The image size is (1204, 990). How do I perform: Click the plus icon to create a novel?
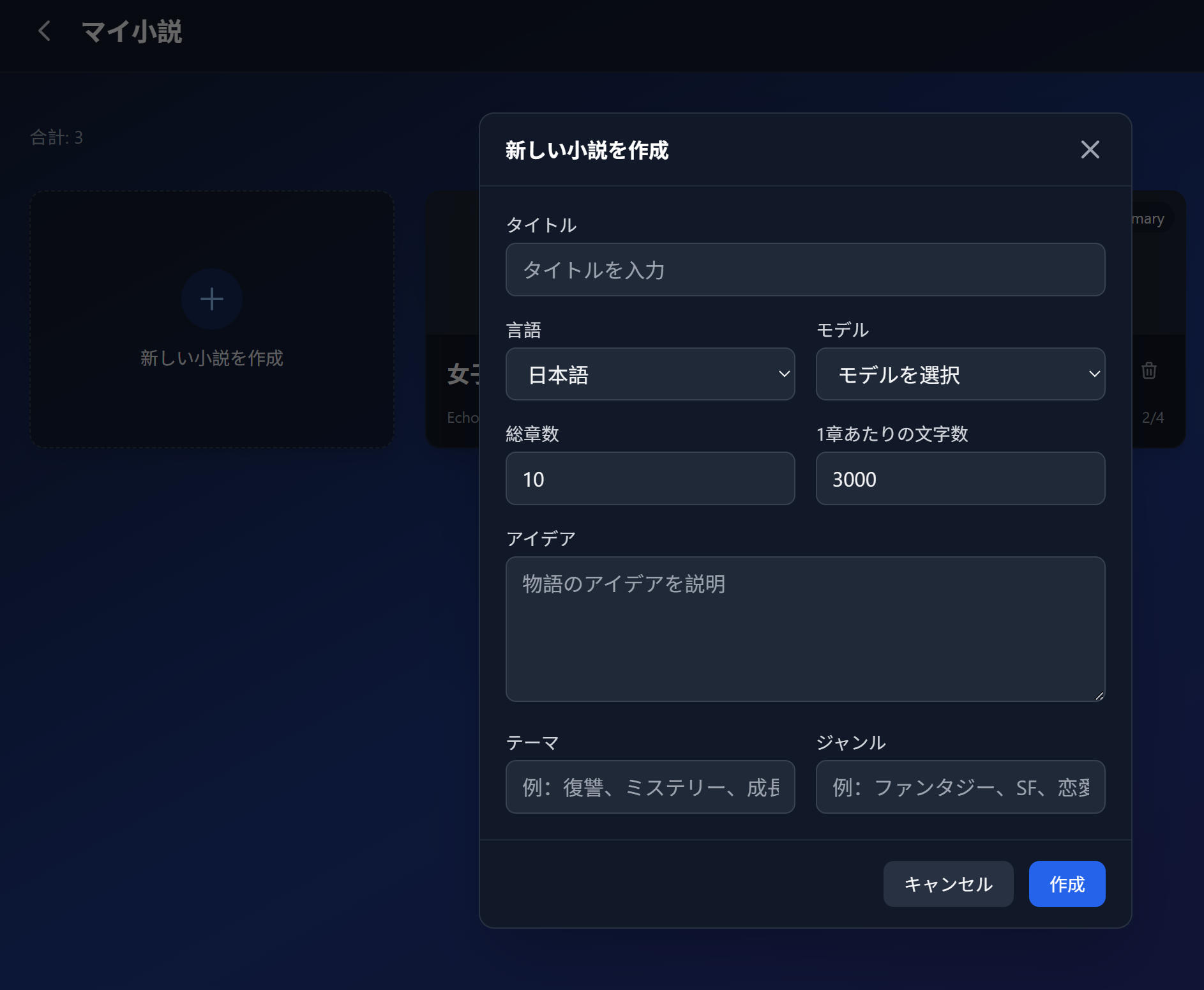(x=211, y=298)
